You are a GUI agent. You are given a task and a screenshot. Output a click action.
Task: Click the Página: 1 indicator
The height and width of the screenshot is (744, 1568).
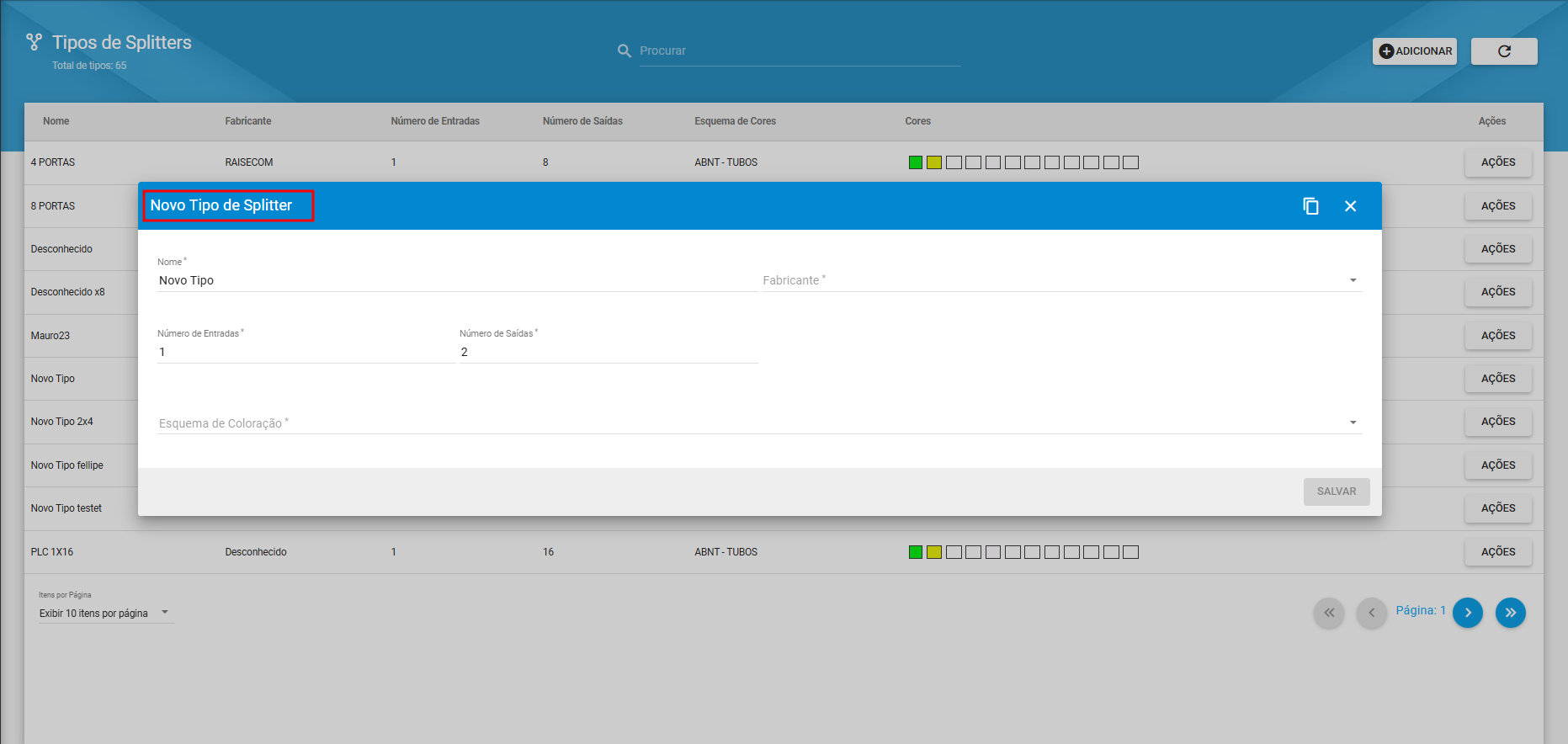(x=1421, y=610)
